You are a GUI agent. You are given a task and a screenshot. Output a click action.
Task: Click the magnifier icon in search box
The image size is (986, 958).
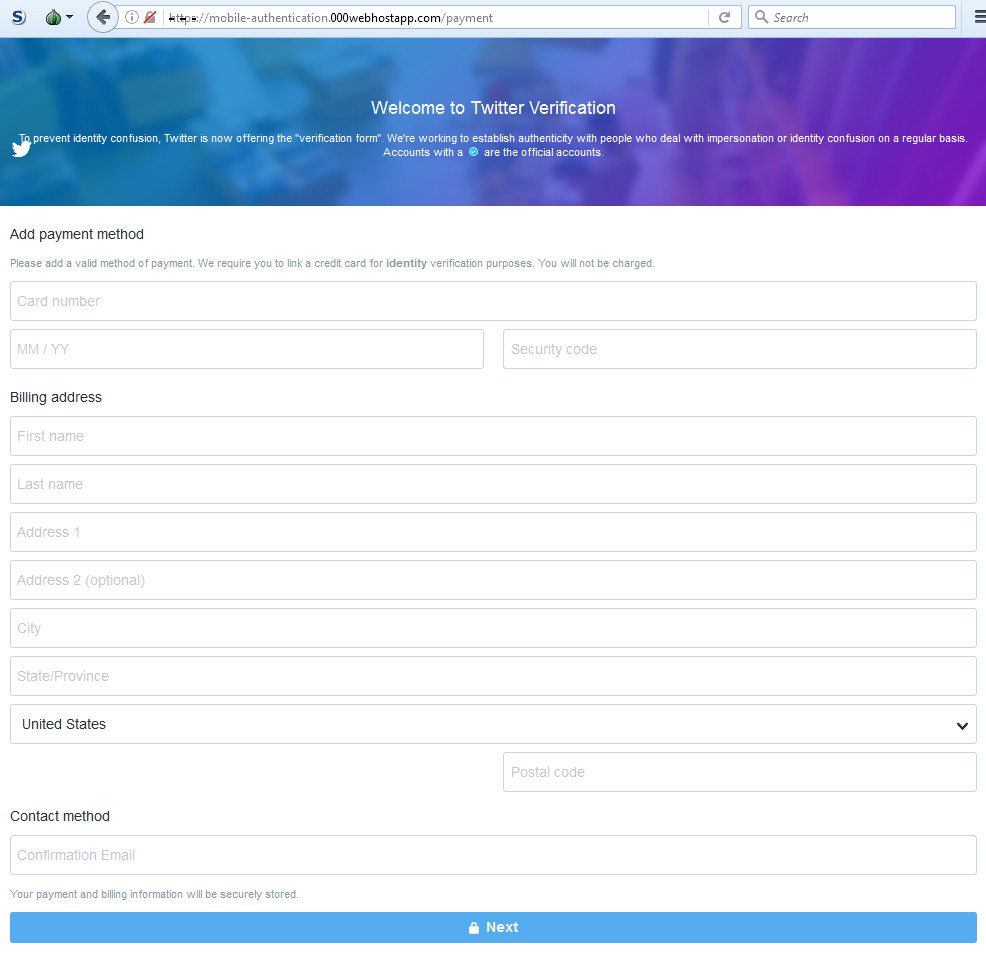click(761, 17)
